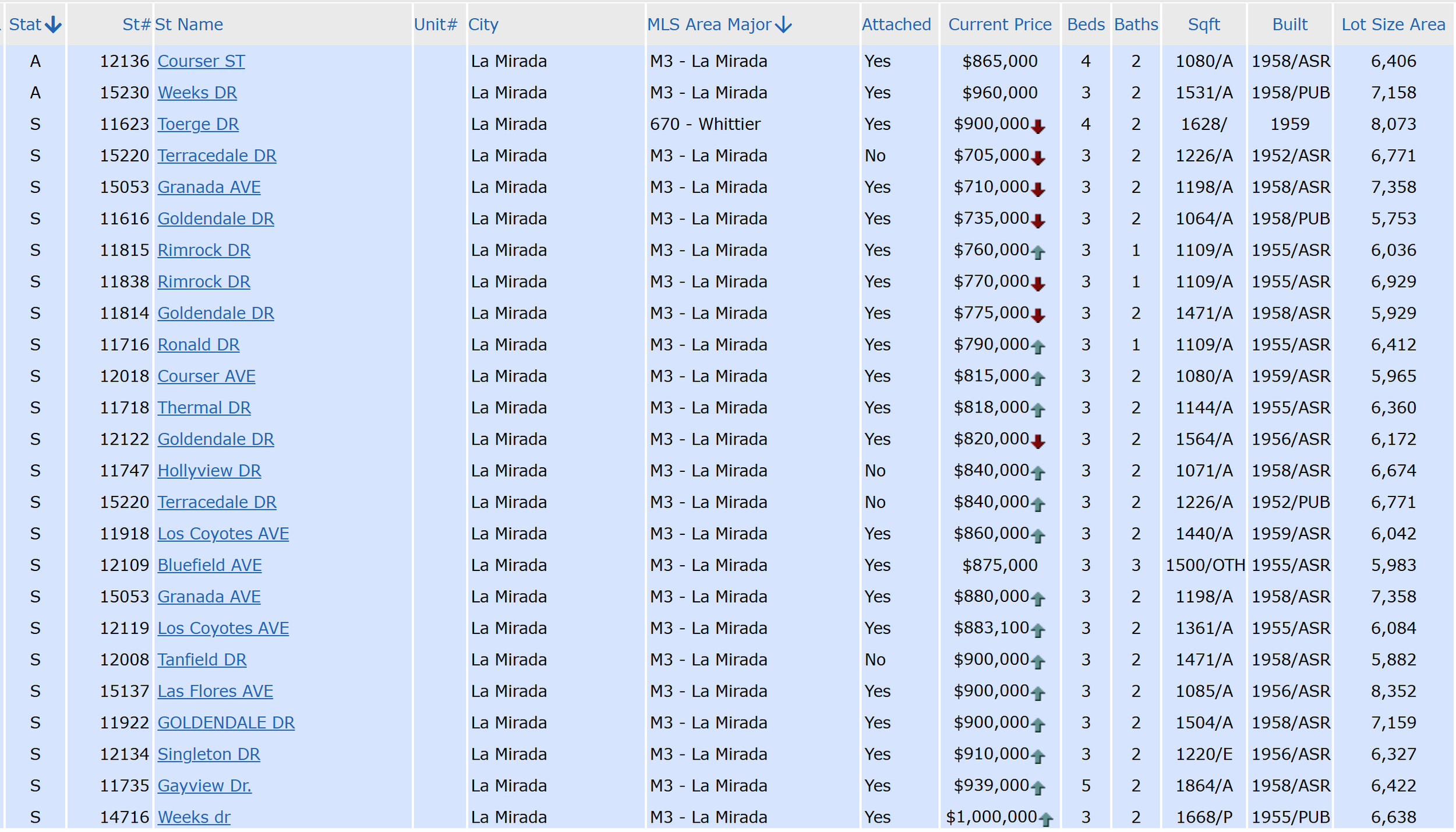Image resolution: width=1456 pixels, height=832 pixels.
Task: Click red price-drop arrow on Toerge DR row
Action: pyautogui.click(x=1038, y=126)
